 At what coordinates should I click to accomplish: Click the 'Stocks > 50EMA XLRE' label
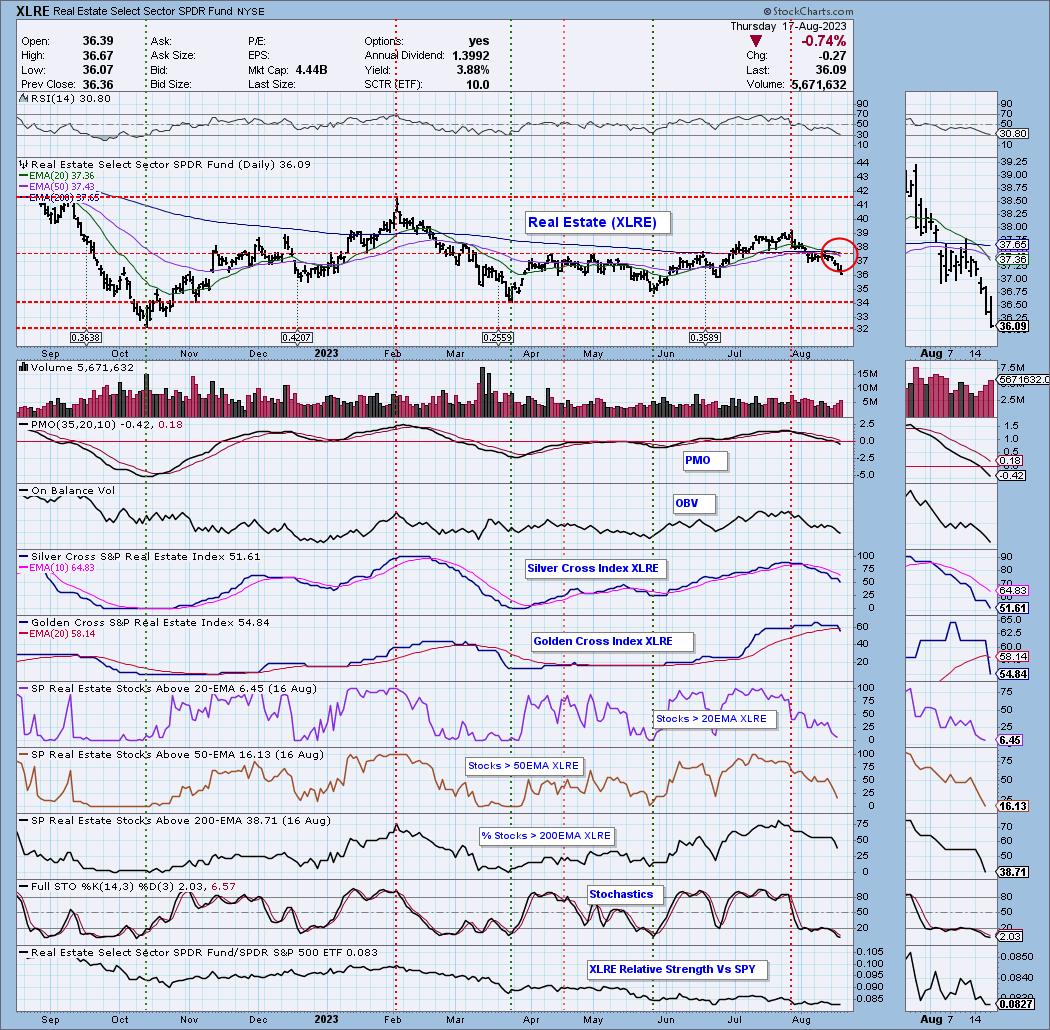(x=523, y=765)
